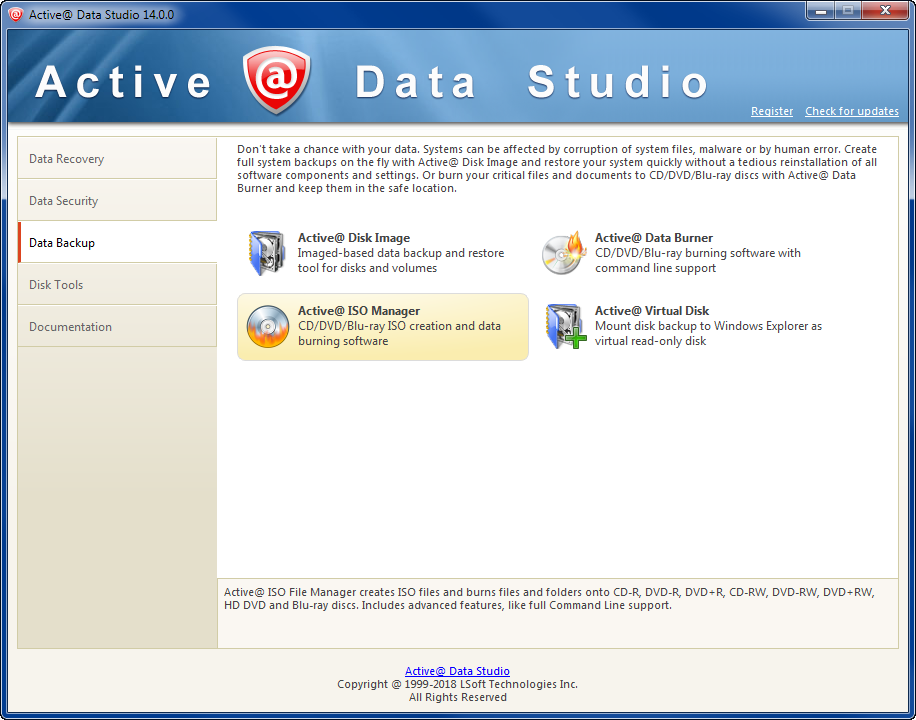Click the copyright LSoft Technologies text
Screen dimensions: 916x720
tap(457, 684)
